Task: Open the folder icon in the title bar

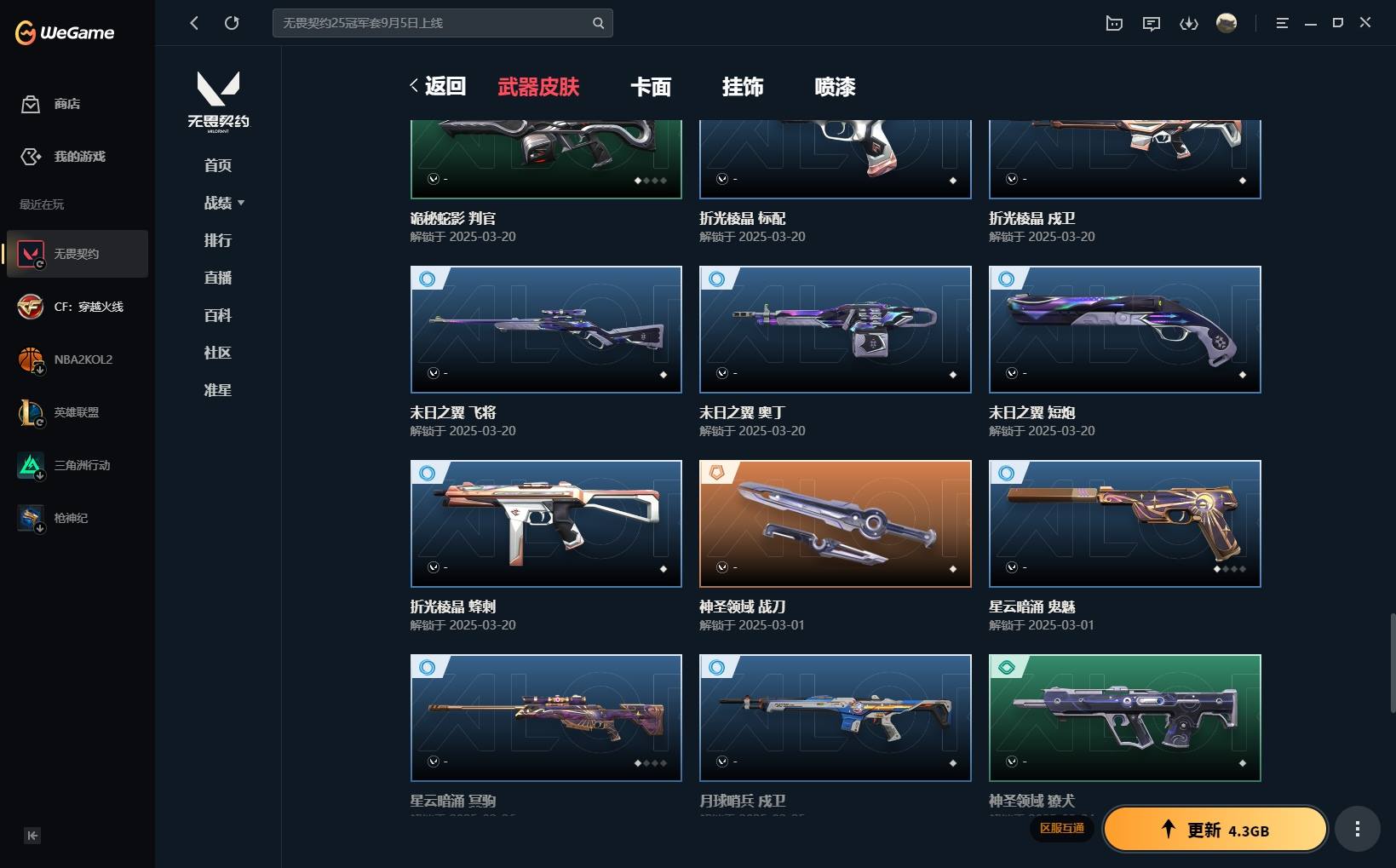Action: coord(1114,23)
